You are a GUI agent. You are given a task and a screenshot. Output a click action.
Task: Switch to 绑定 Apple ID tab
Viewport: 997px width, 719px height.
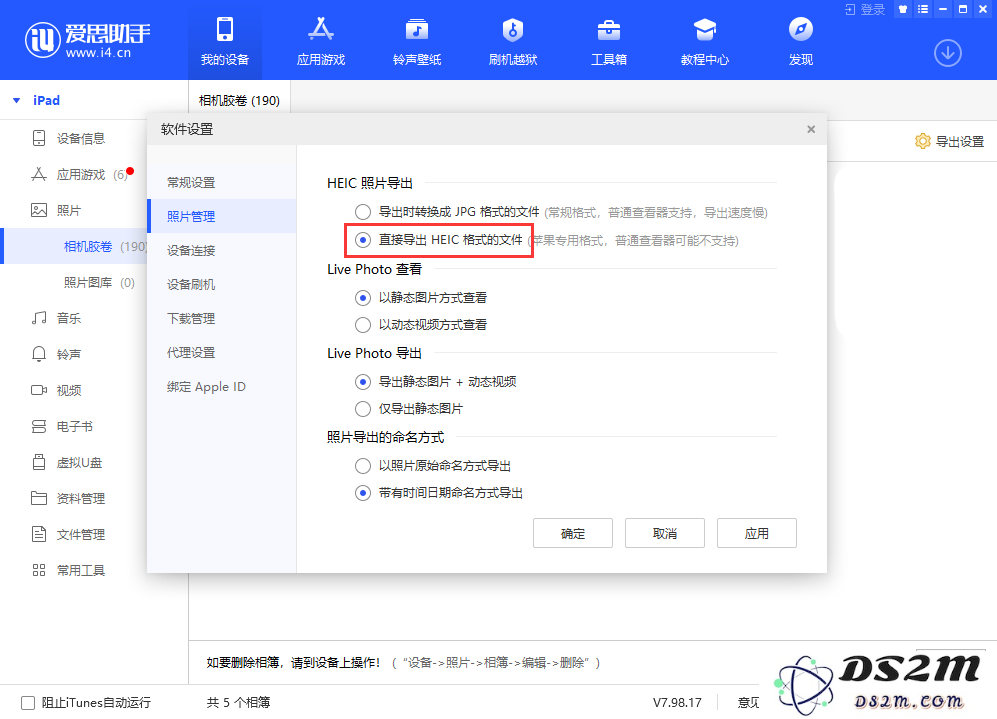click(221, 387)
